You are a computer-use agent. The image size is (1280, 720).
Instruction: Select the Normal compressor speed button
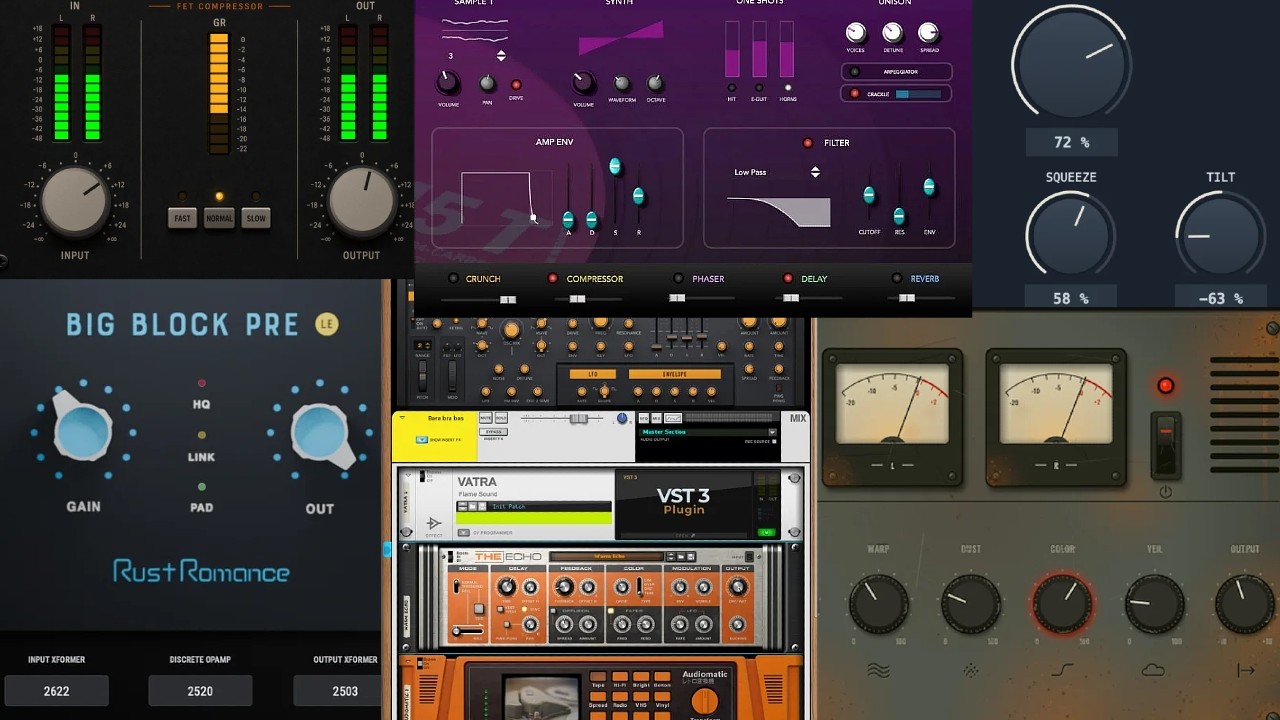[219, 218]
